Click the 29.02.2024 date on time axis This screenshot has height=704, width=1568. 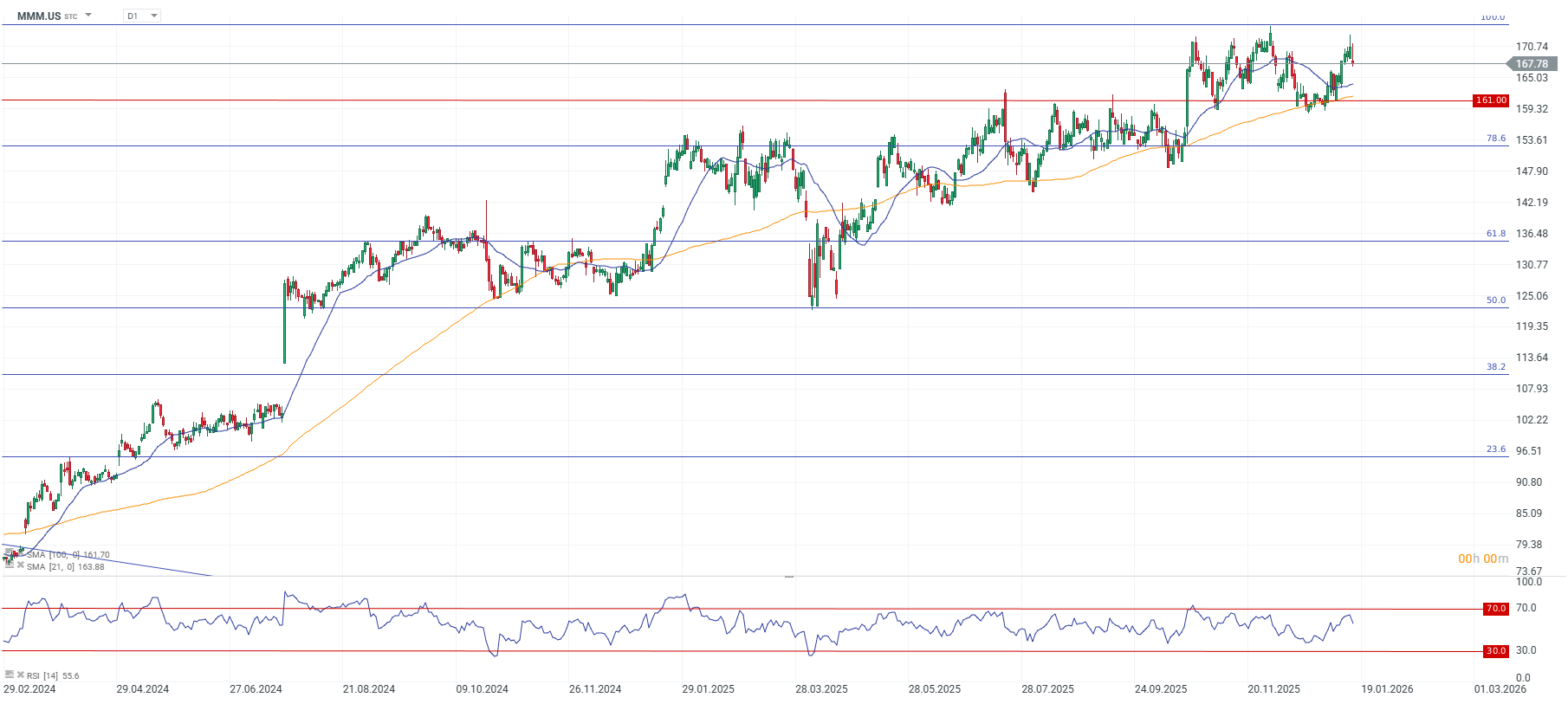[29, 689]
